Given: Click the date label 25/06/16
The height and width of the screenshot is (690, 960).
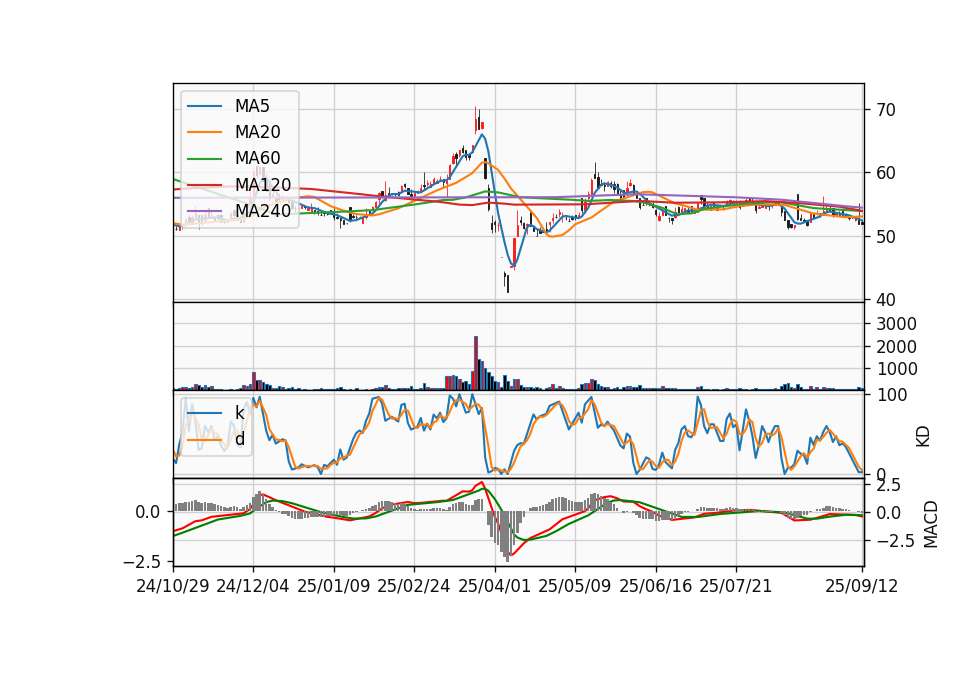Looking at the screenshot, I should (656, 586).
